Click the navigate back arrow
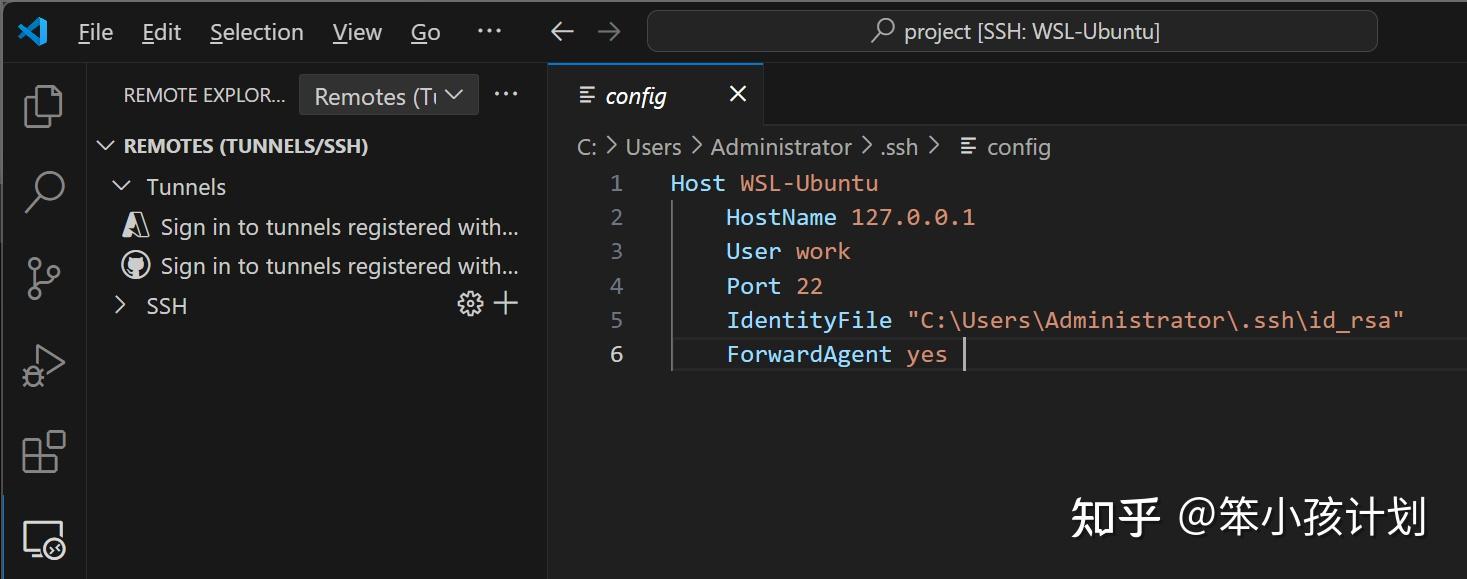Image resolution: width=1467 pixels, height=579 pixels. coord(561,31)
